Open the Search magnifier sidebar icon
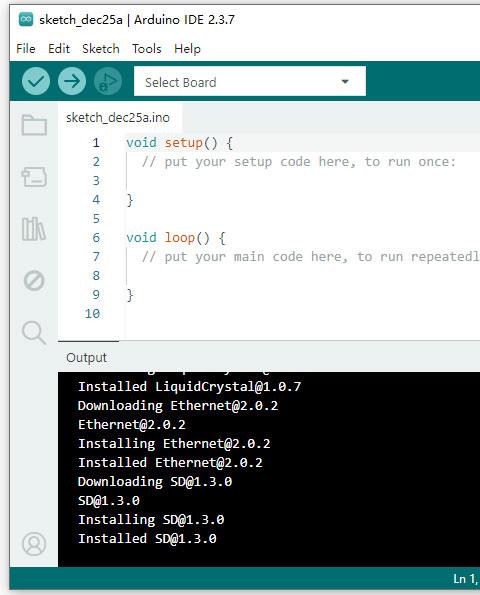The height and width of the screenshot is (595, 480). (x=34, y=333)
